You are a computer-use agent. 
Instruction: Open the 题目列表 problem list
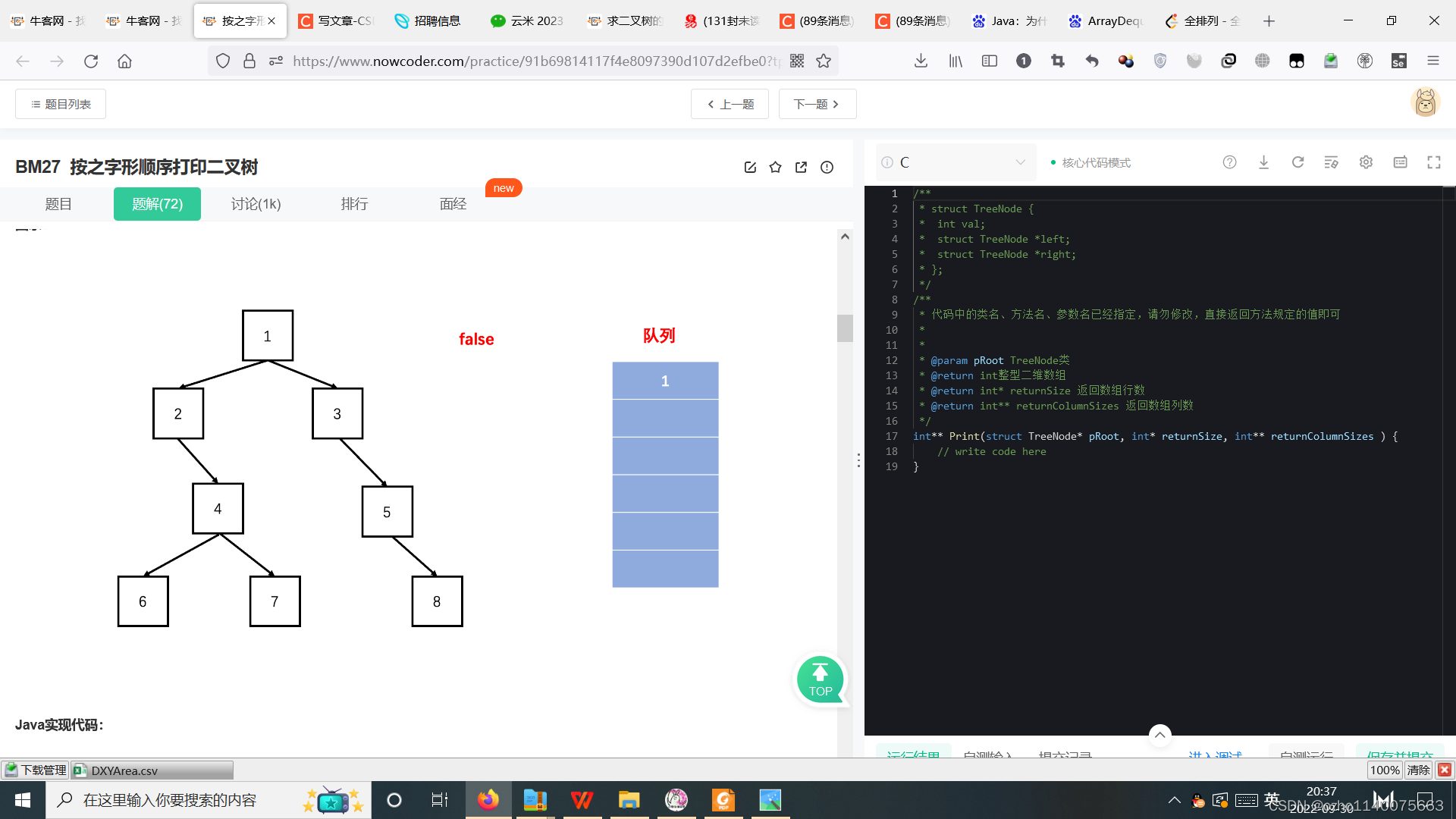61,104
